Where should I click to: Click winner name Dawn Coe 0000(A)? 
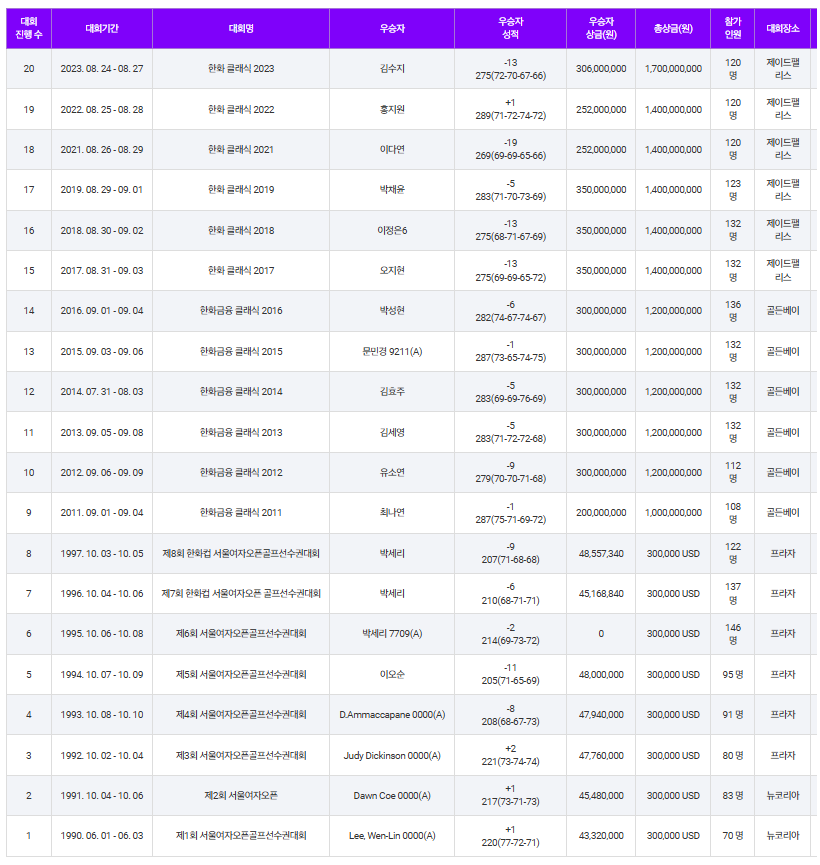[x=392, y=795]
